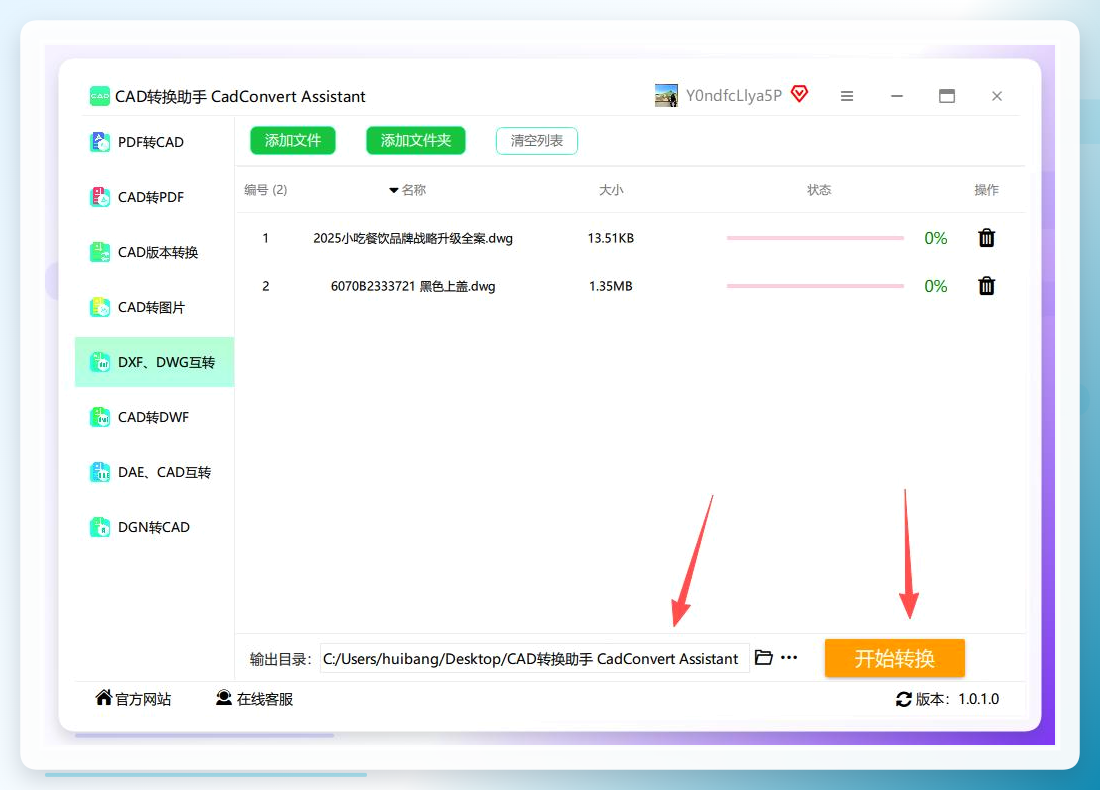Select the CAD转DWF label

click(154, 417)
